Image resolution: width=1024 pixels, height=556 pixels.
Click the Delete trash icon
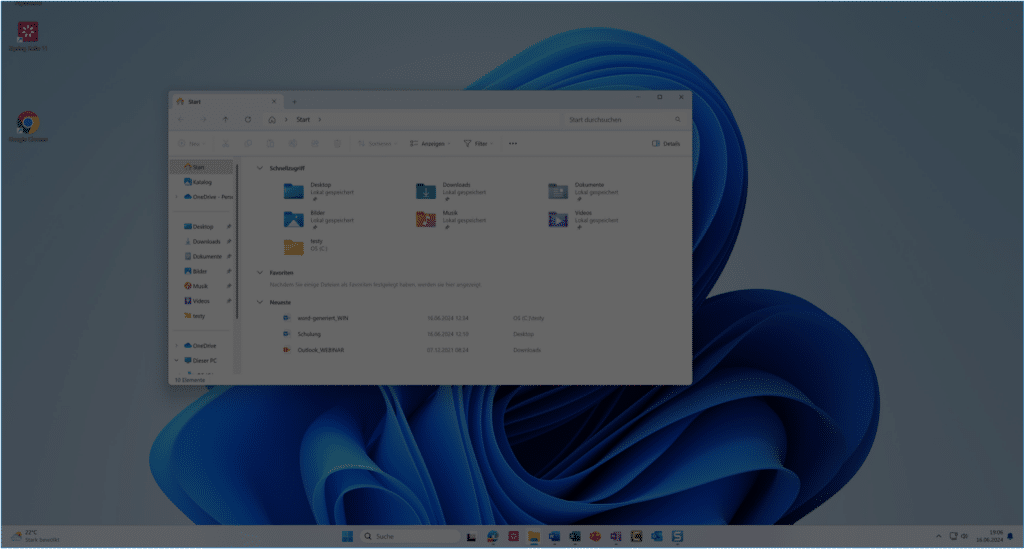[337, 144]
